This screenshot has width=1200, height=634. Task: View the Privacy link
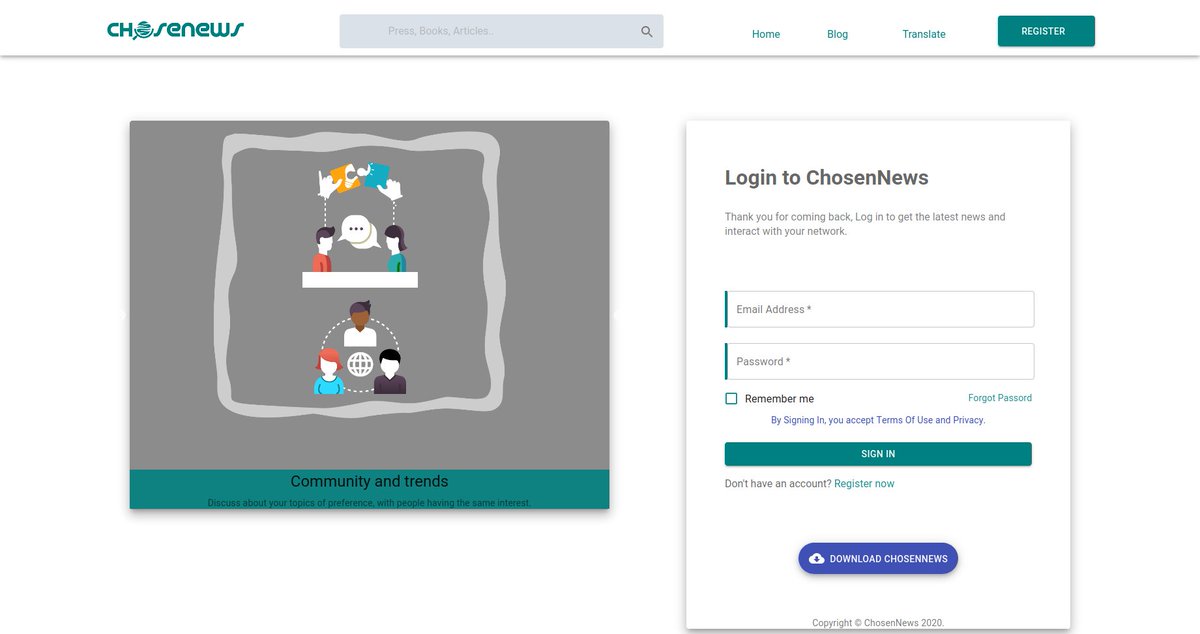tap(969, 420)
